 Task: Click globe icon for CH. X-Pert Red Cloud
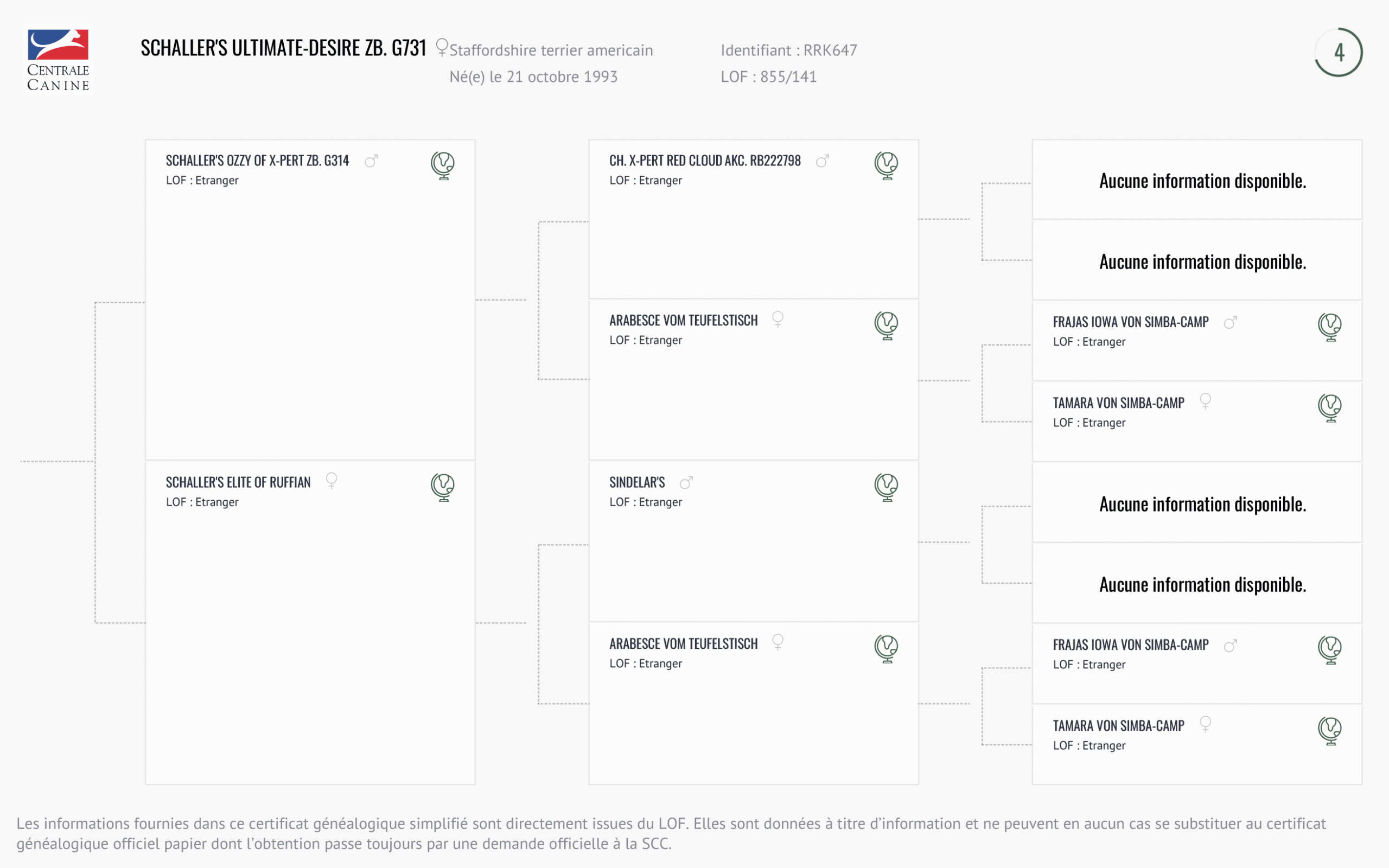[x=886, y=165]
